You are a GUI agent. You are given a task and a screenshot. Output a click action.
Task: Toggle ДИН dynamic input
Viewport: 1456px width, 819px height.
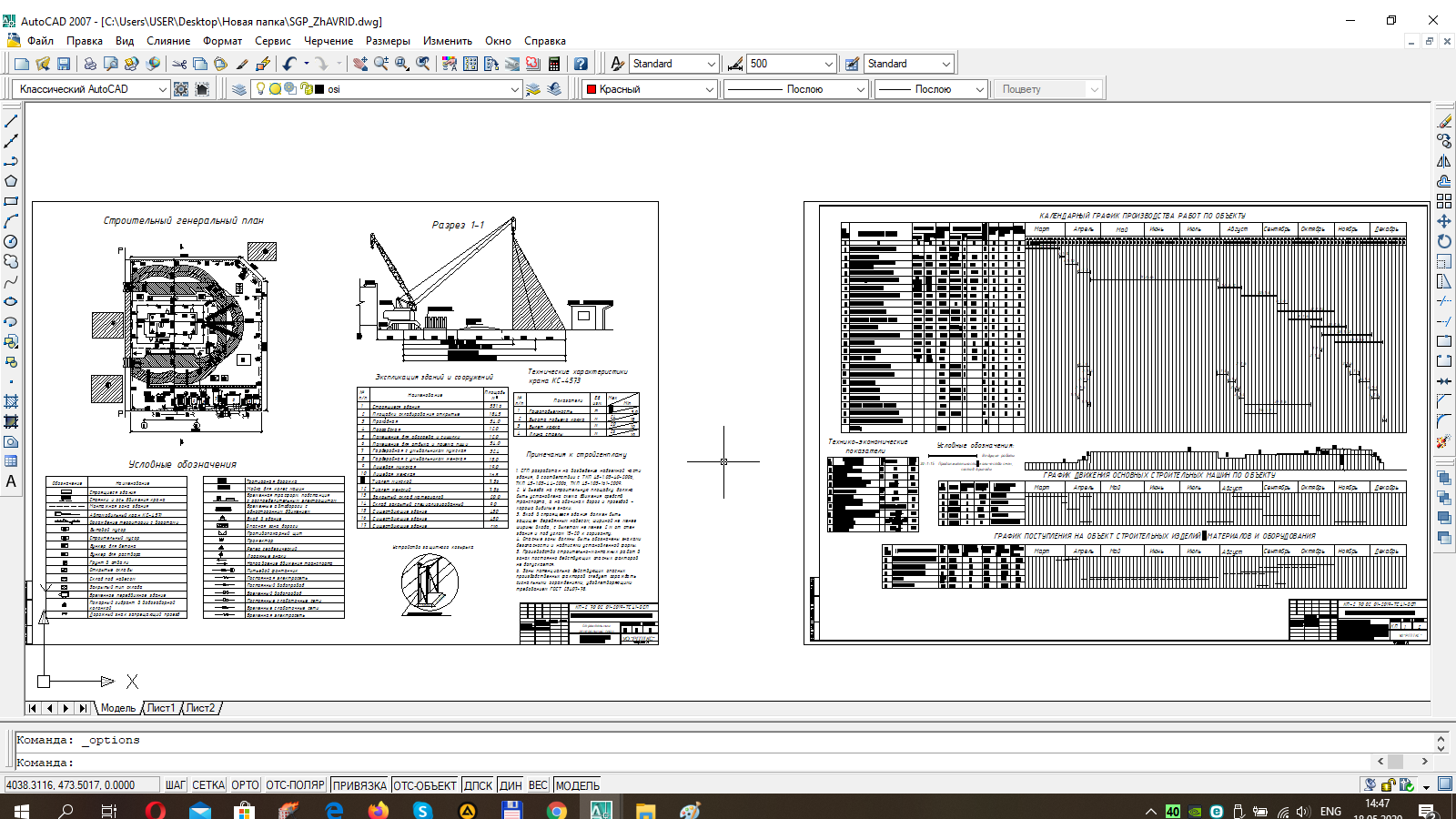(x=511, y=785)
